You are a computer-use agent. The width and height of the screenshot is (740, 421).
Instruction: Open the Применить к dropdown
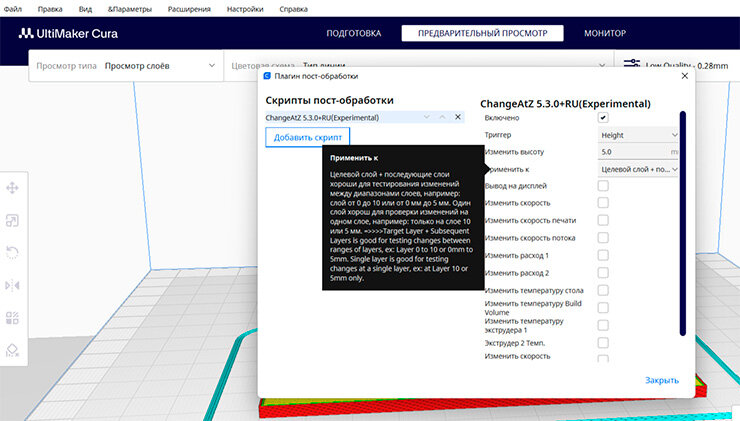(639, 169)
